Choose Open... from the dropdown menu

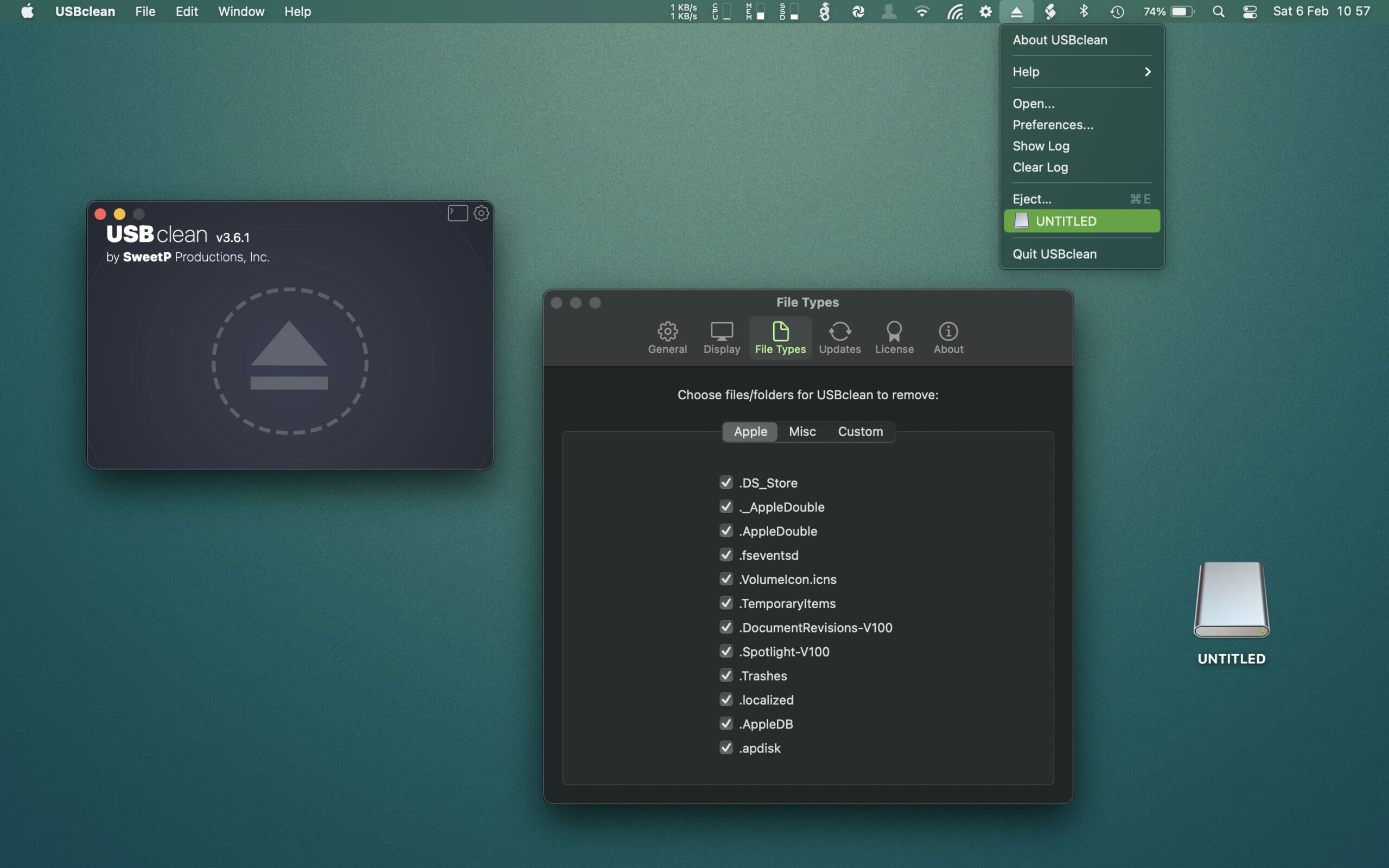(1082, 104)
